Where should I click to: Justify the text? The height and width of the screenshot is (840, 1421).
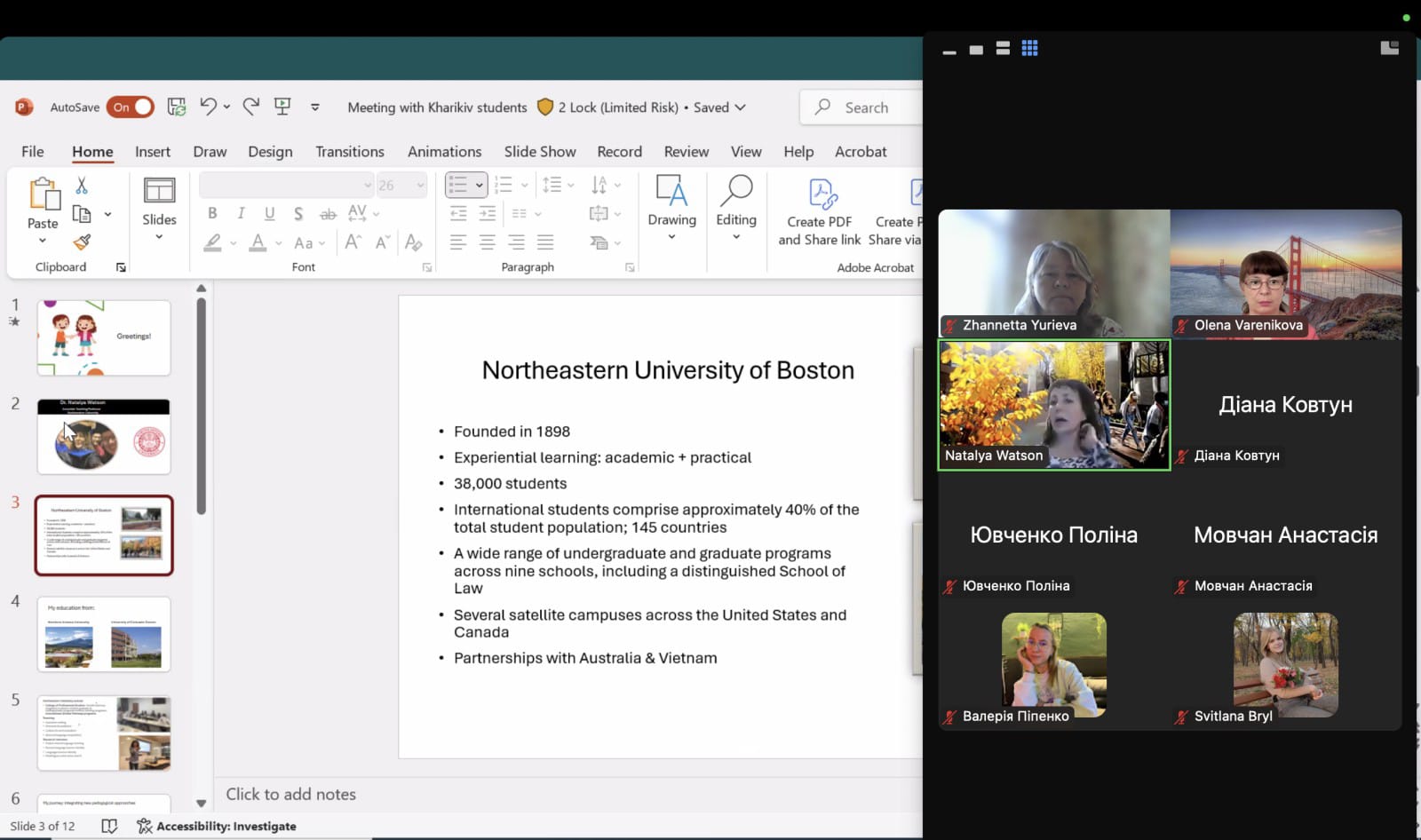[545, 242]
